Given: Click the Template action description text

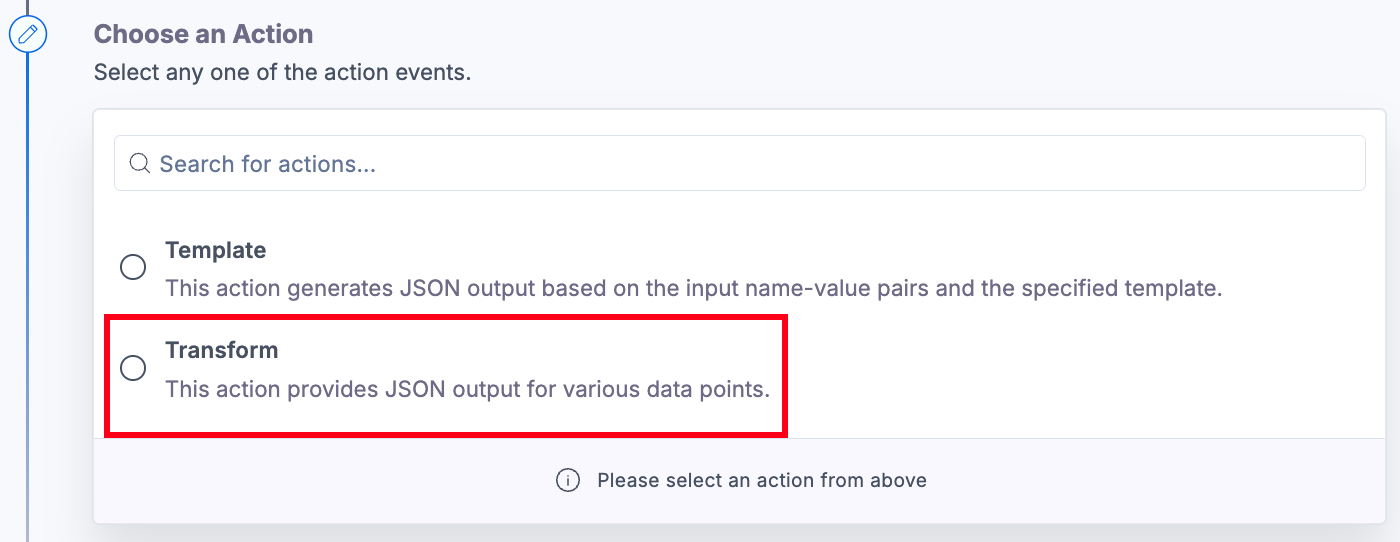Looking at the screenshot, I should tap(693, 289).
